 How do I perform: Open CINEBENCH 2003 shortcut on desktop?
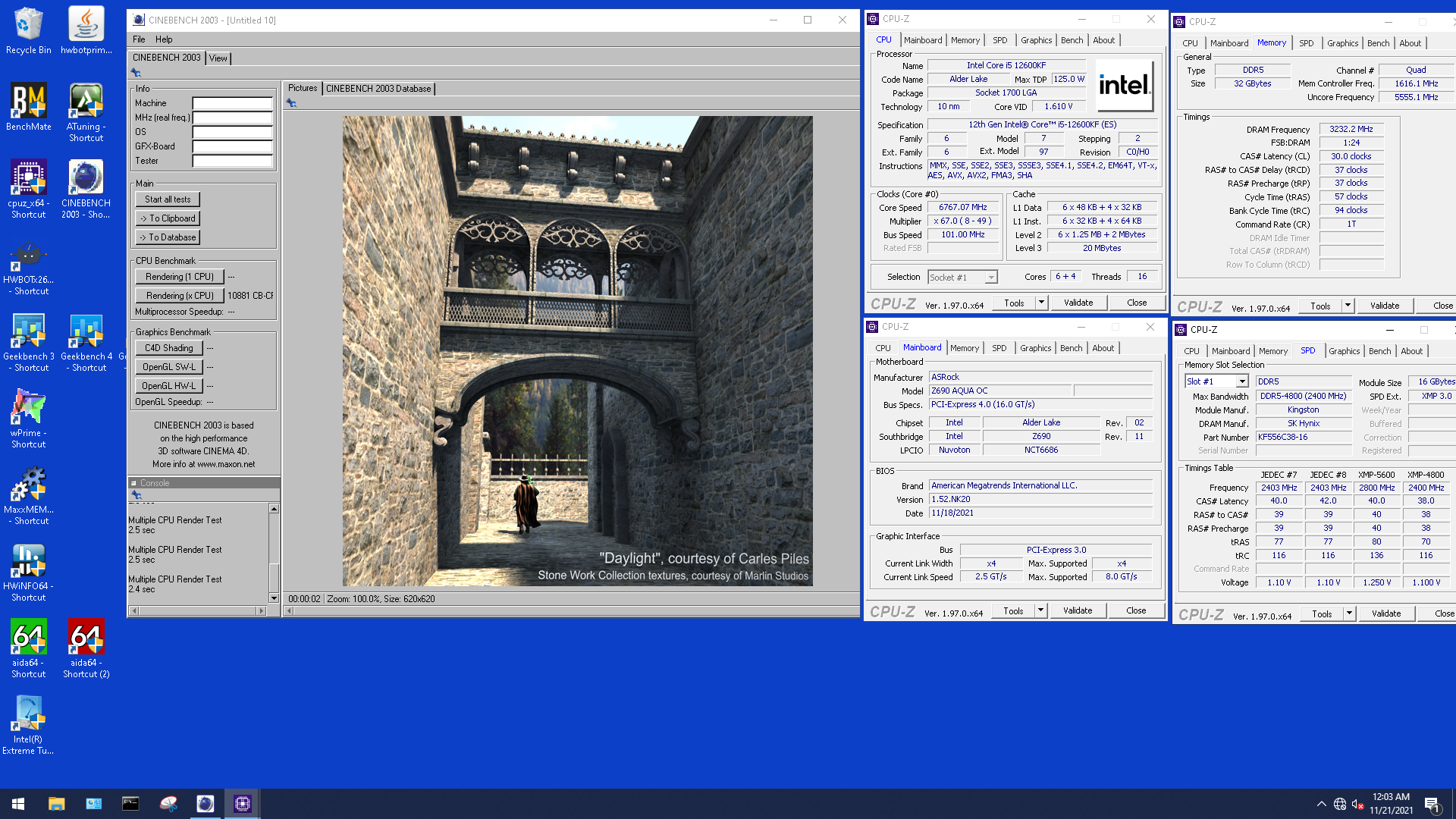pyautogui.click(x=86, y=189)
